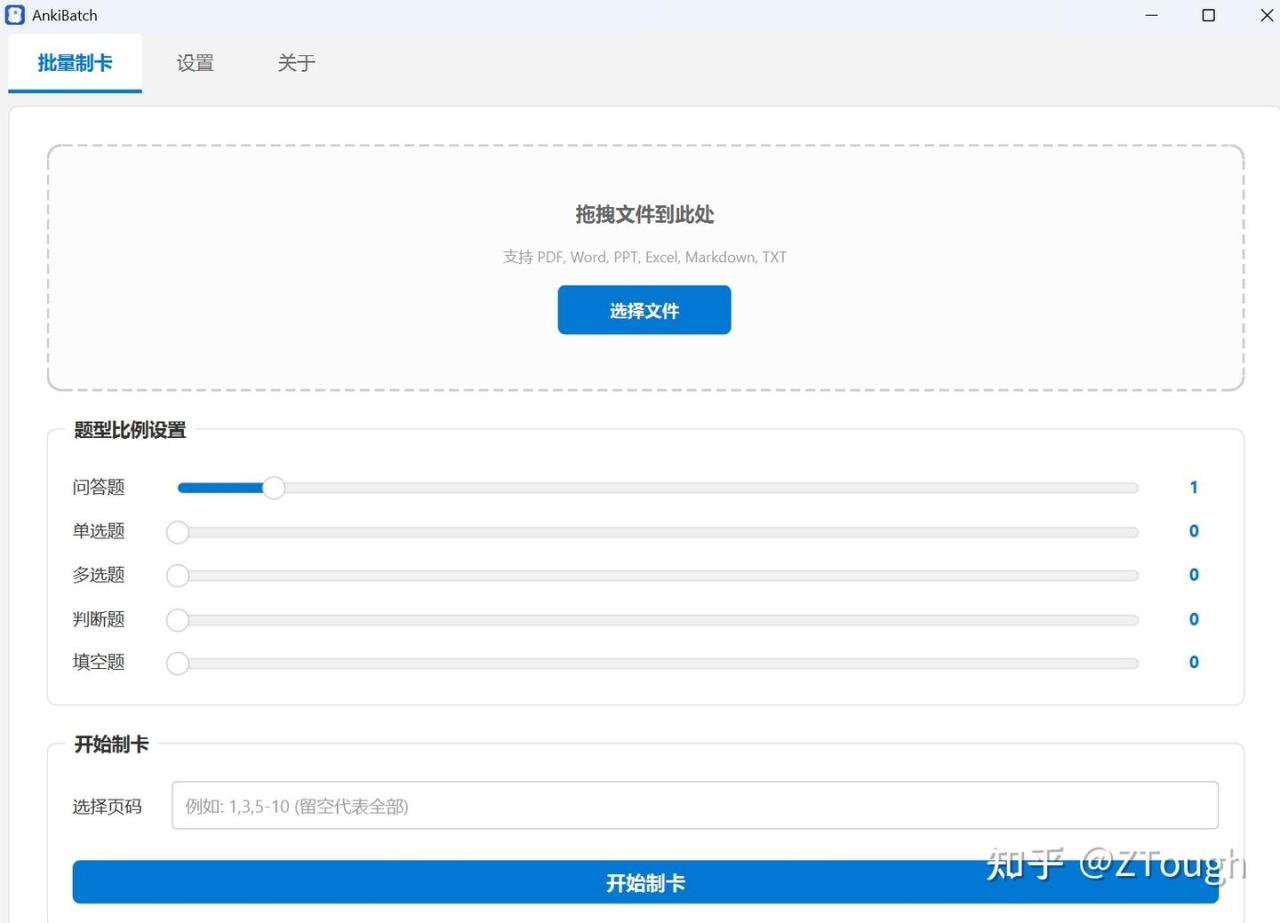The height and width of the screenshot is (923, 1280).
Task: Click the 题型比例设置 section heading
Action: [x=130, y=431]
